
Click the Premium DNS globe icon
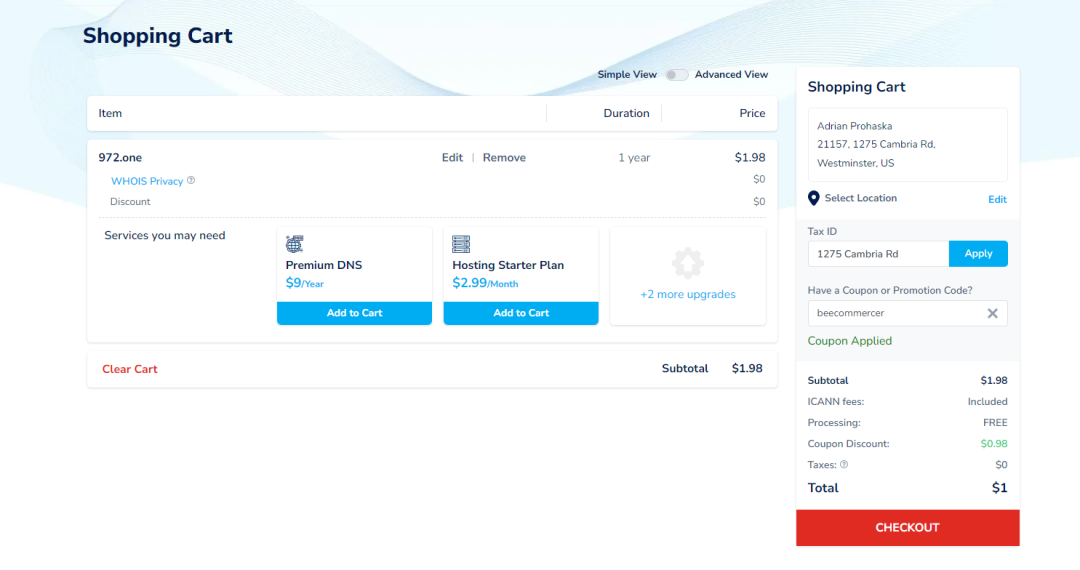(294, 244)
